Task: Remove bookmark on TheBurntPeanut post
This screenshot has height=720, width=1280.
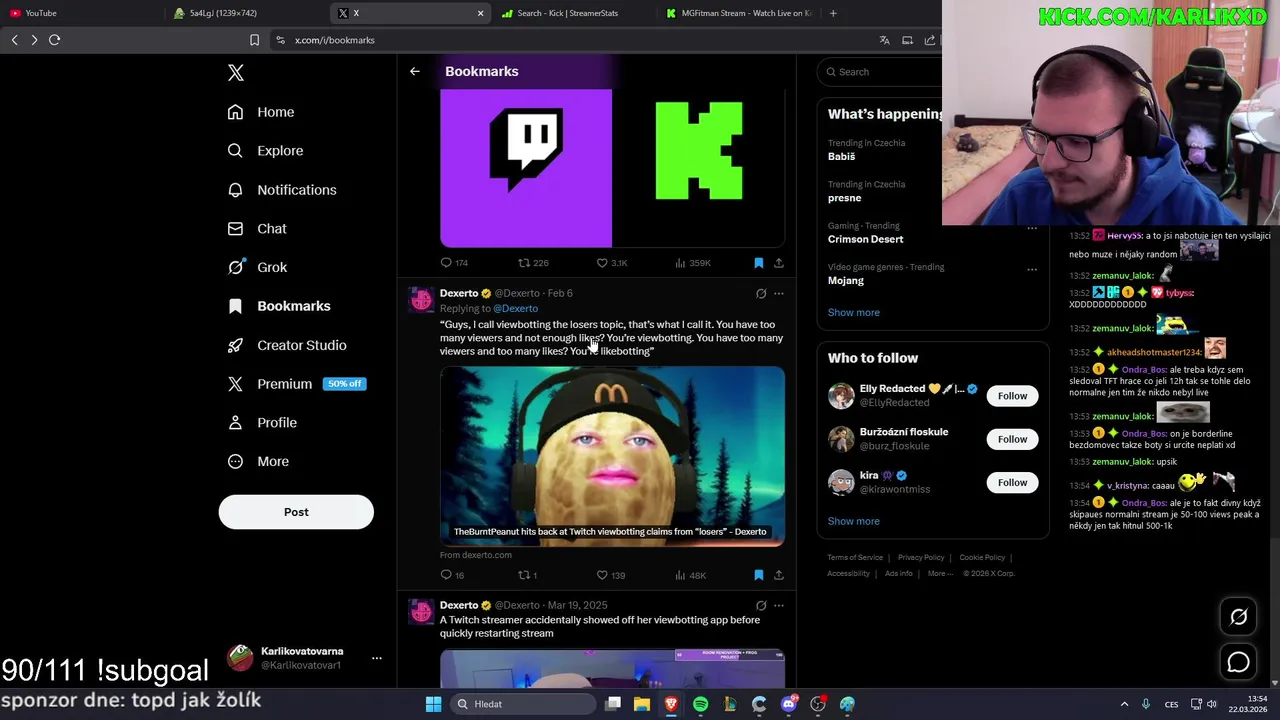Action: 759,575
